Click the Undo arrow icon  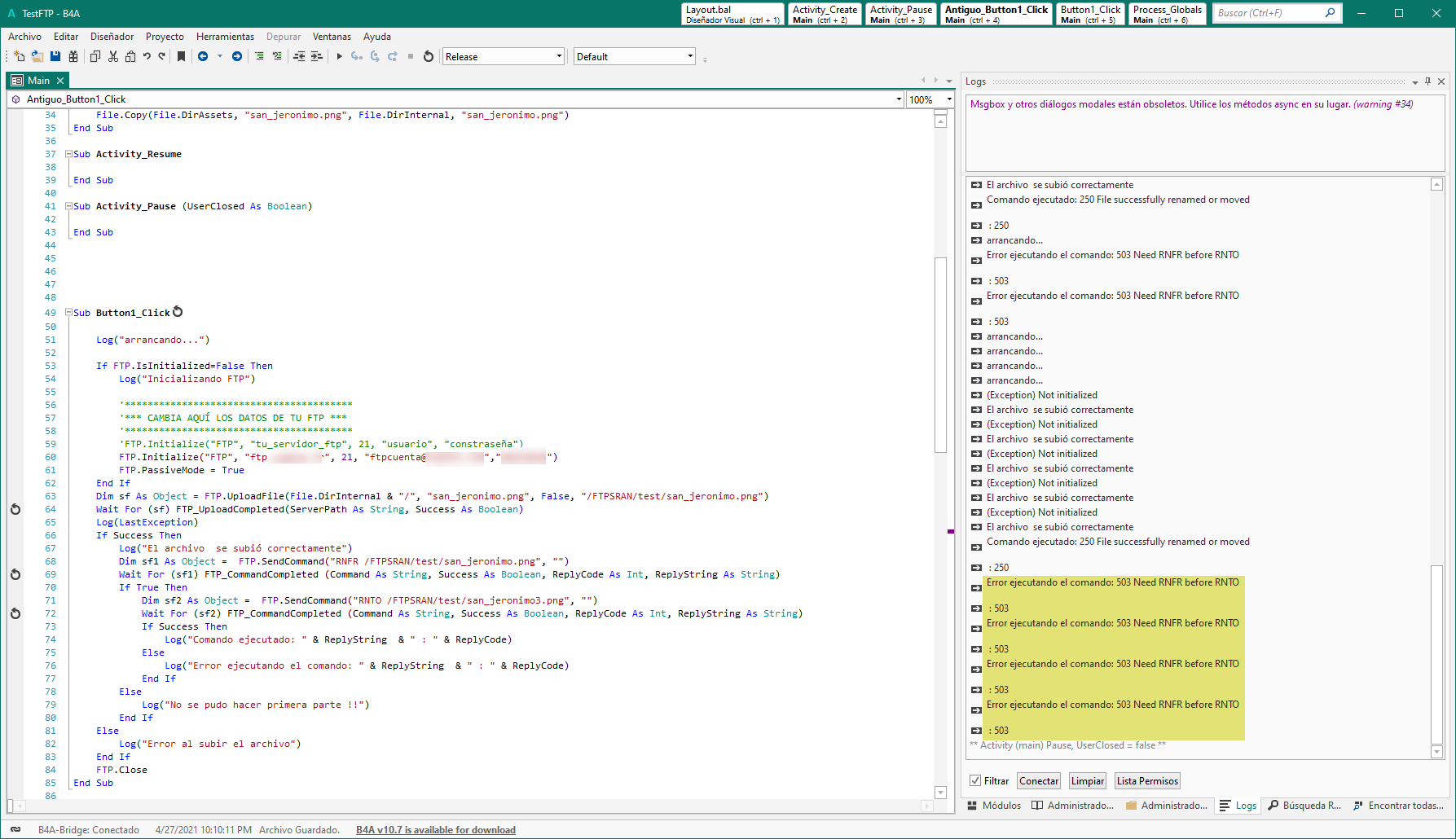click(147, 56)
